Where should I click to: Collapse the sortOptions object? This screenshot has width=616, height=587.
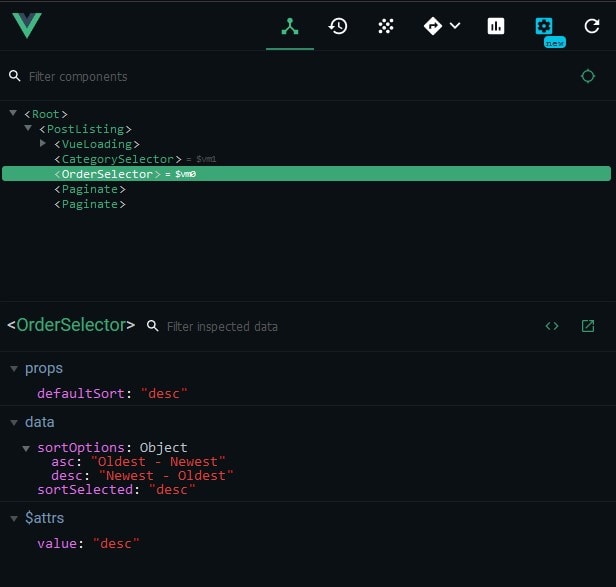27,447
